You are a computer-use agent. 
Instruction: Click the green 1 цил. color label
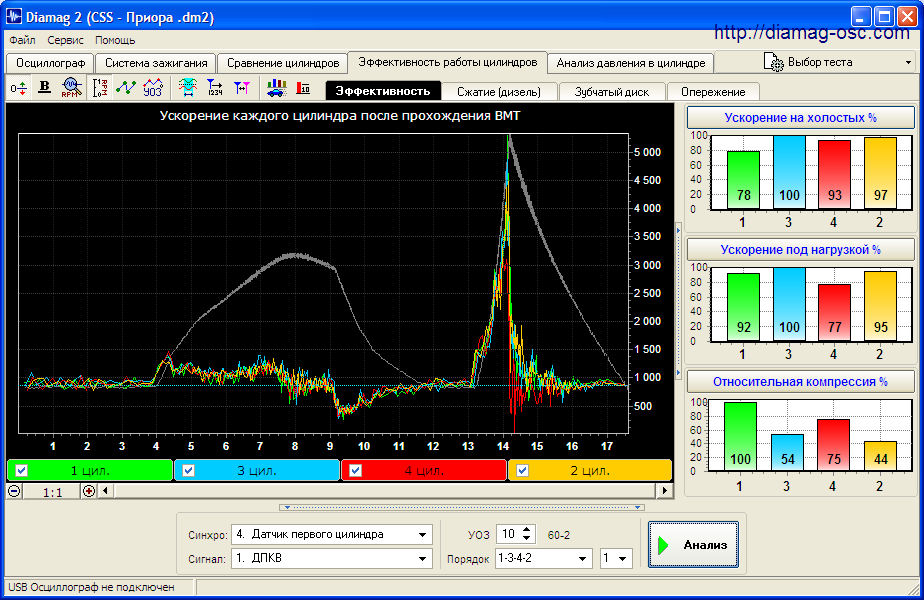[90, 470]
